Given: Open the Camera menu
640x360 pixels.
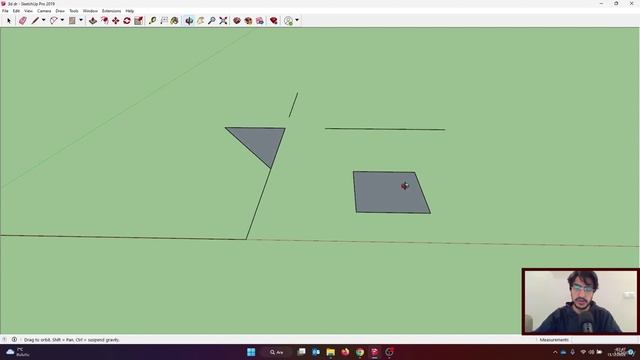Looking at the screenshot, I should (44, 11).
